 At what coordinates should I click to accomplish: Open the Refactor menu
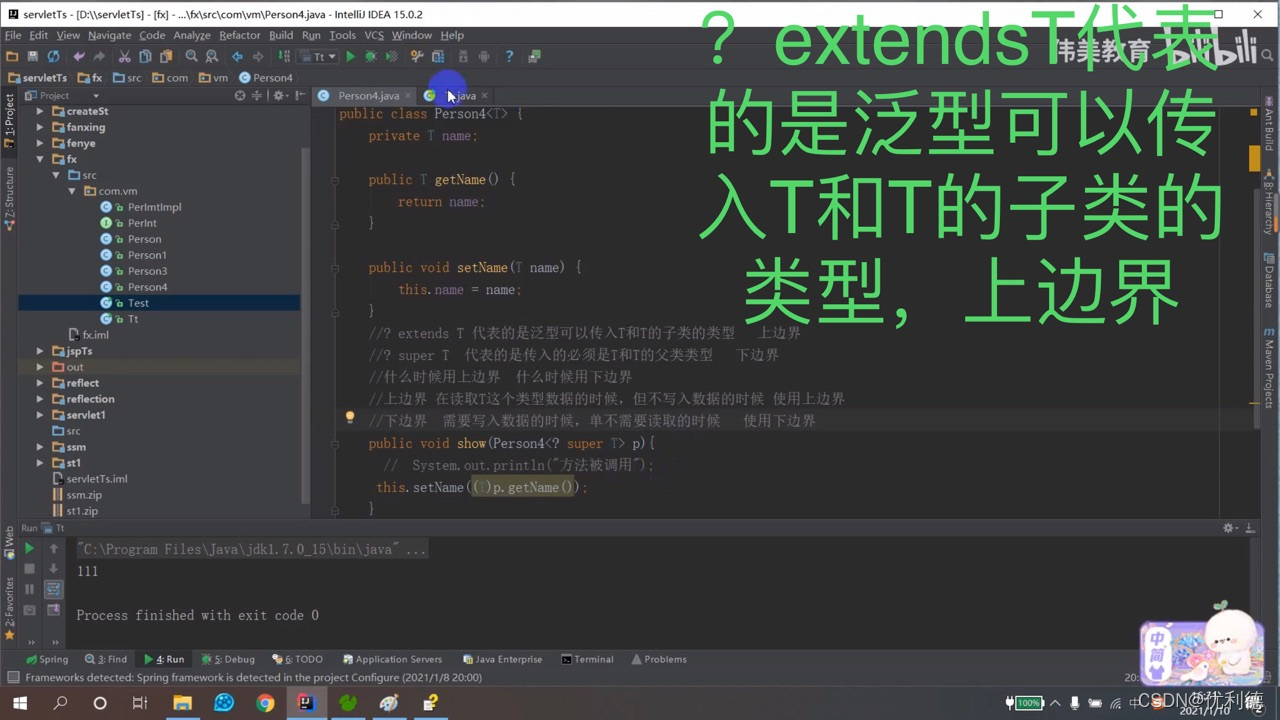coord(240,35)
